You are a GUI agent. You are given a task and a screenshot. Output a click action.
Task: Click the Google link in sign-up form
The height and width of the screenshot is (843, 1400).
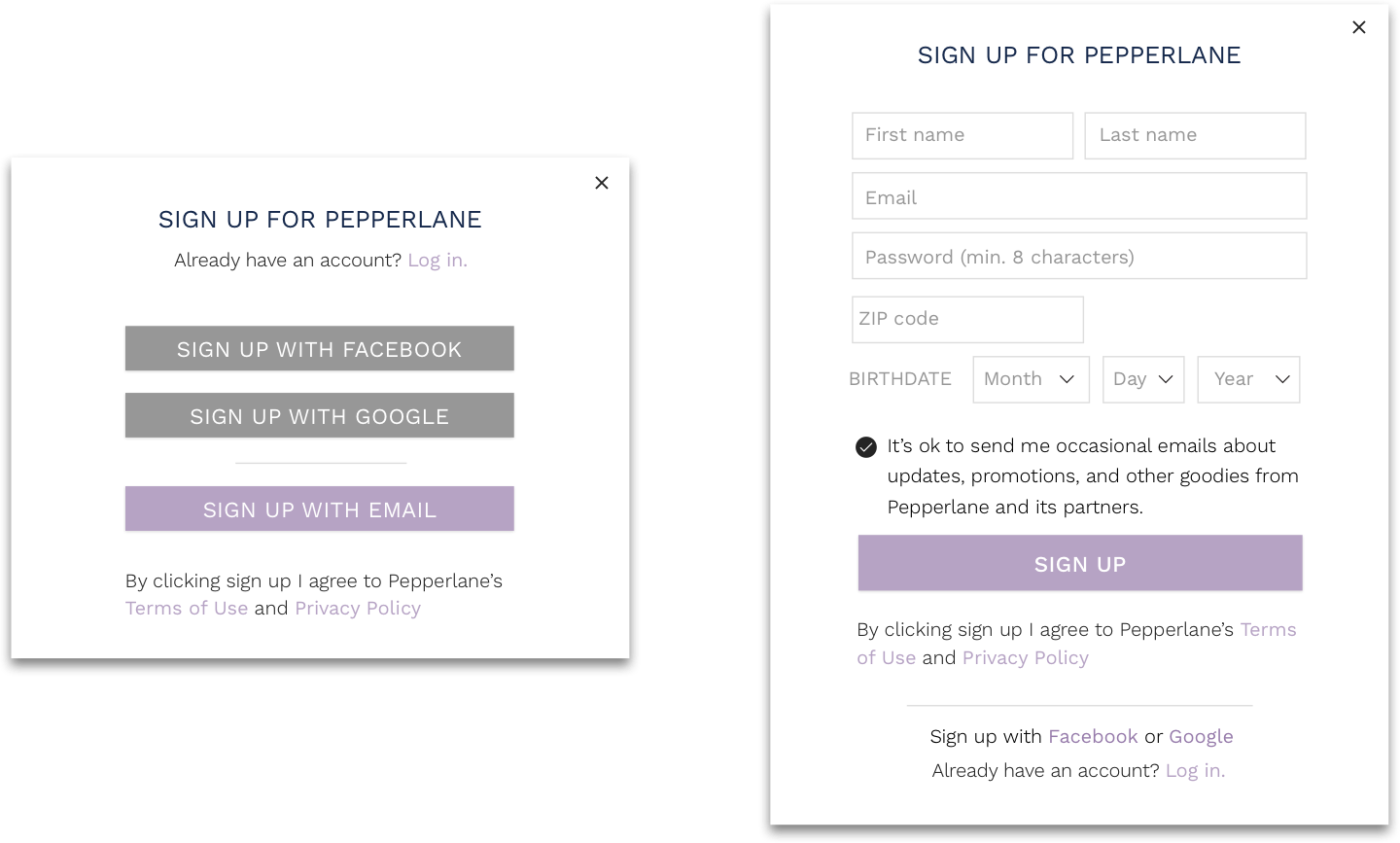[1201, 737]
